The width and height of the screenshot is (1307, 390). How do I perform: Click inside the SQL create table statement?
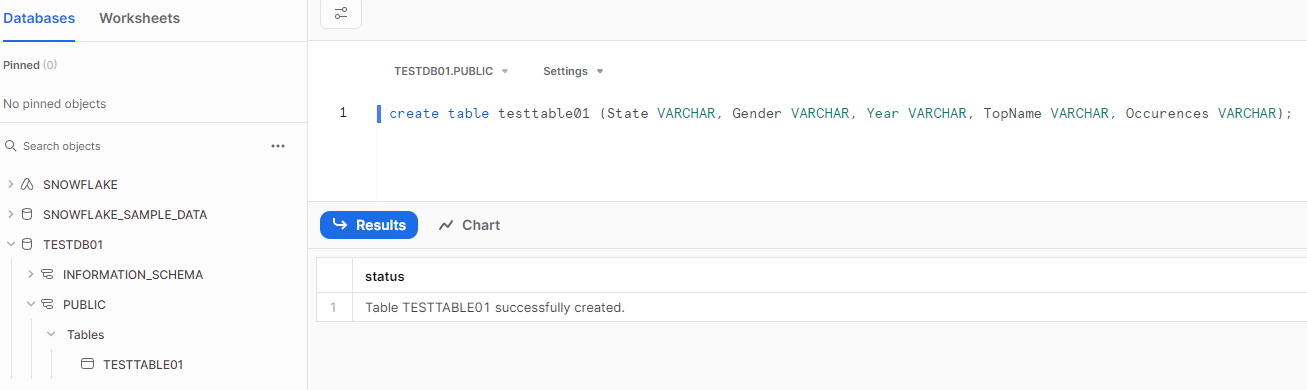point(841,114)
